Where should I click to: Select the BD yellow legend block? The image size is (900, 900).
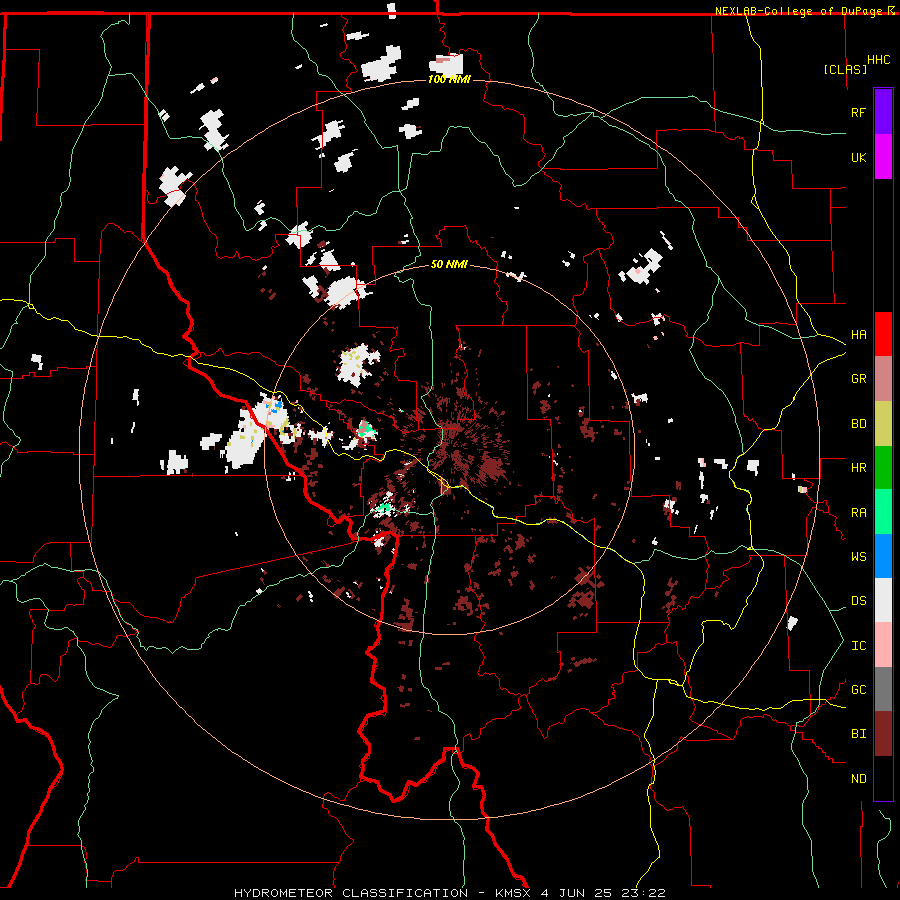pyautogui.click(x=883, y=424)
